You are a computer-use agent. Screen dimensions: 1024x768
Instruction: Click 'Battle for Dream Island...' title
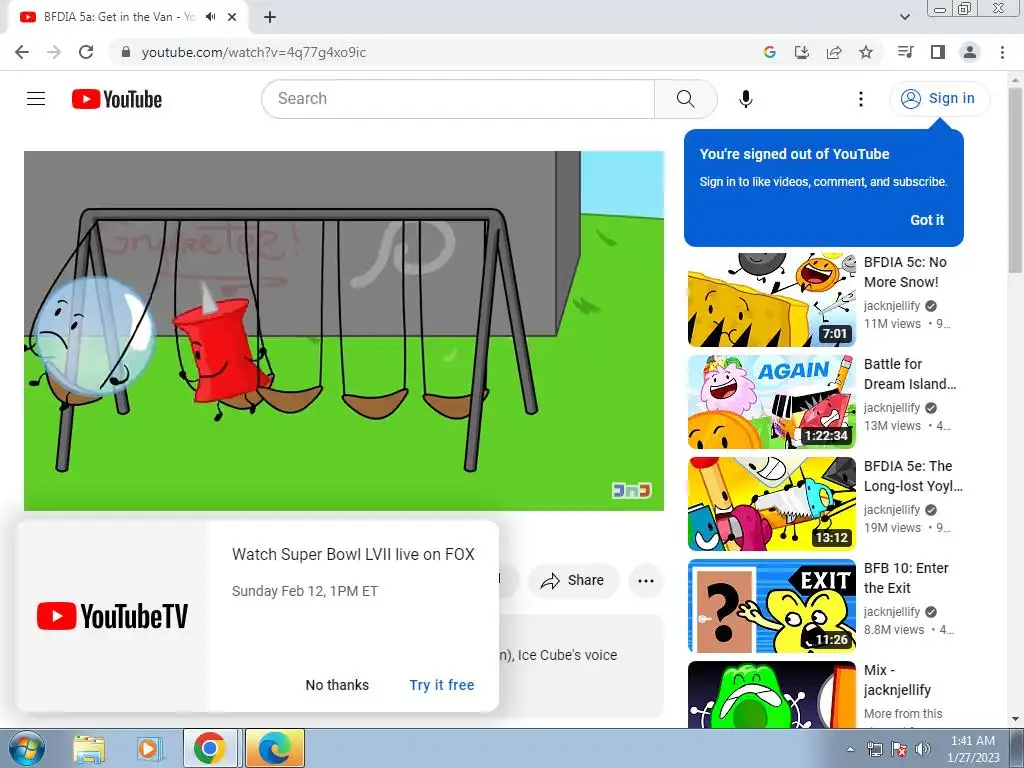coord(910,374)
